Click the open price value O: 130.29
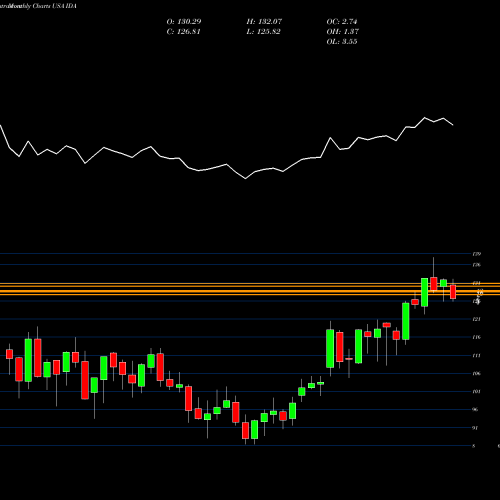Screen dimensions: 500x500 184,22
